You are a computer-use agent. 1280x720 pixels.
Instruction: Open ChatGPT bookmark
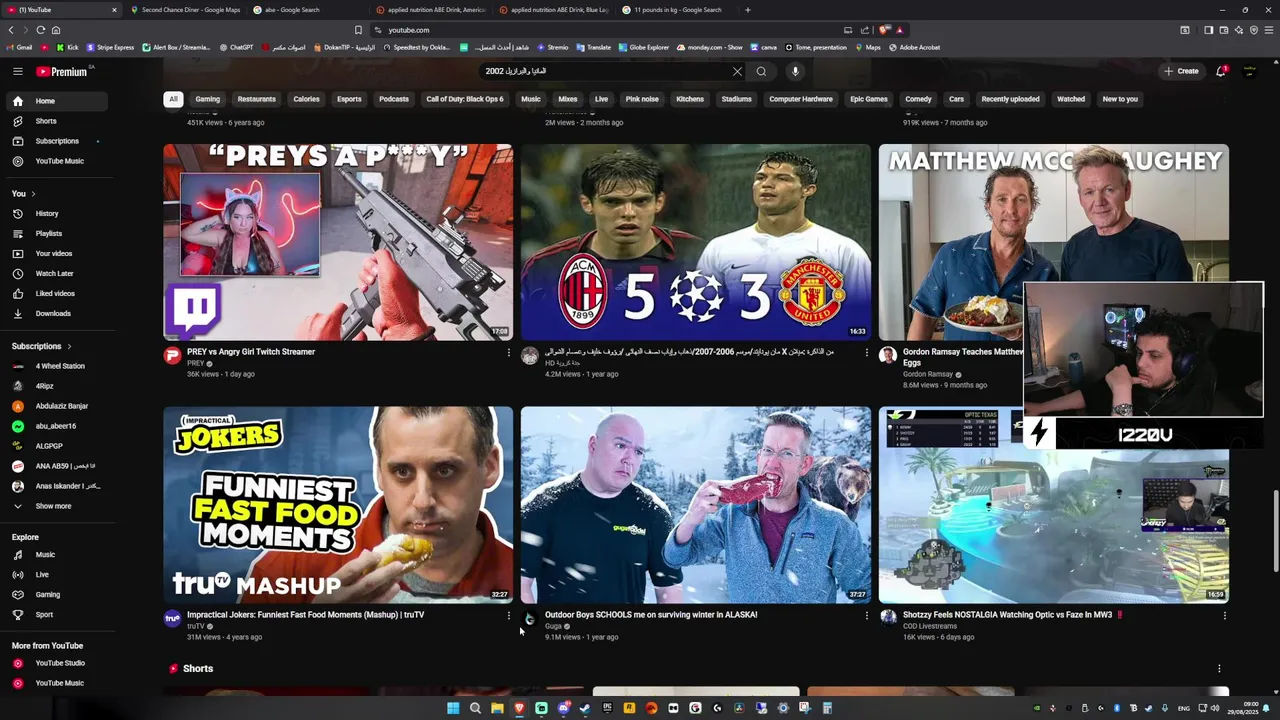[236, 47]
